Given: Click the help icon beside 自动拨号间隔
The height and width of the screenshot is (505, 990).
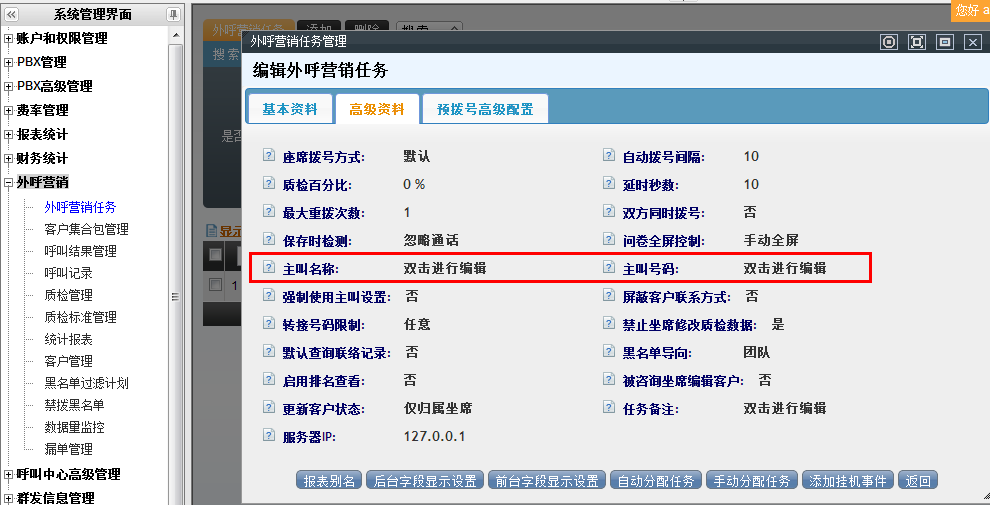Looking at the screenshot, I should point(608,157).
